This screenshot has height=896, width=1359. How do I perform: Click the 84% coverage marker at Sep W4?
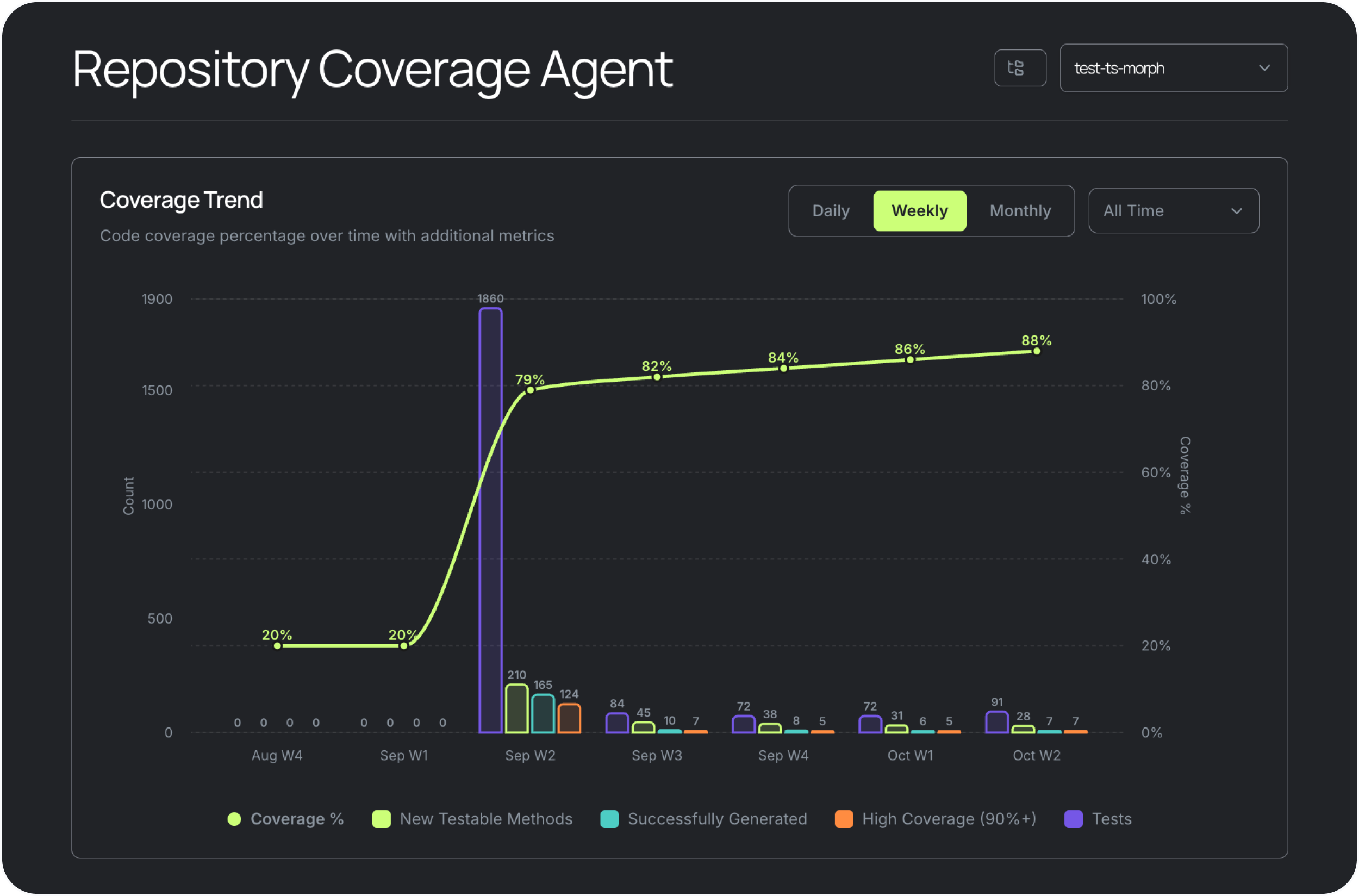tap(783, 368)
